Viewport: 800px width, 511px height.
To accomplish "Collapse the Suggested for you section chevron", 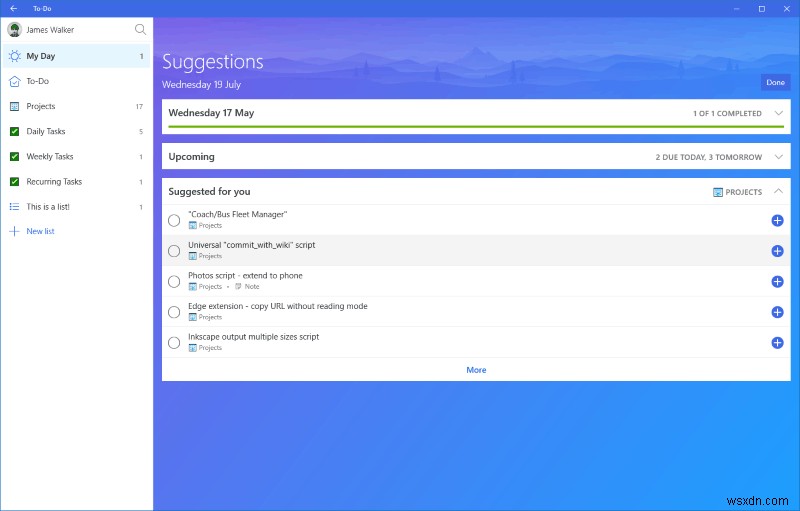I will click(x=778, y=191).
